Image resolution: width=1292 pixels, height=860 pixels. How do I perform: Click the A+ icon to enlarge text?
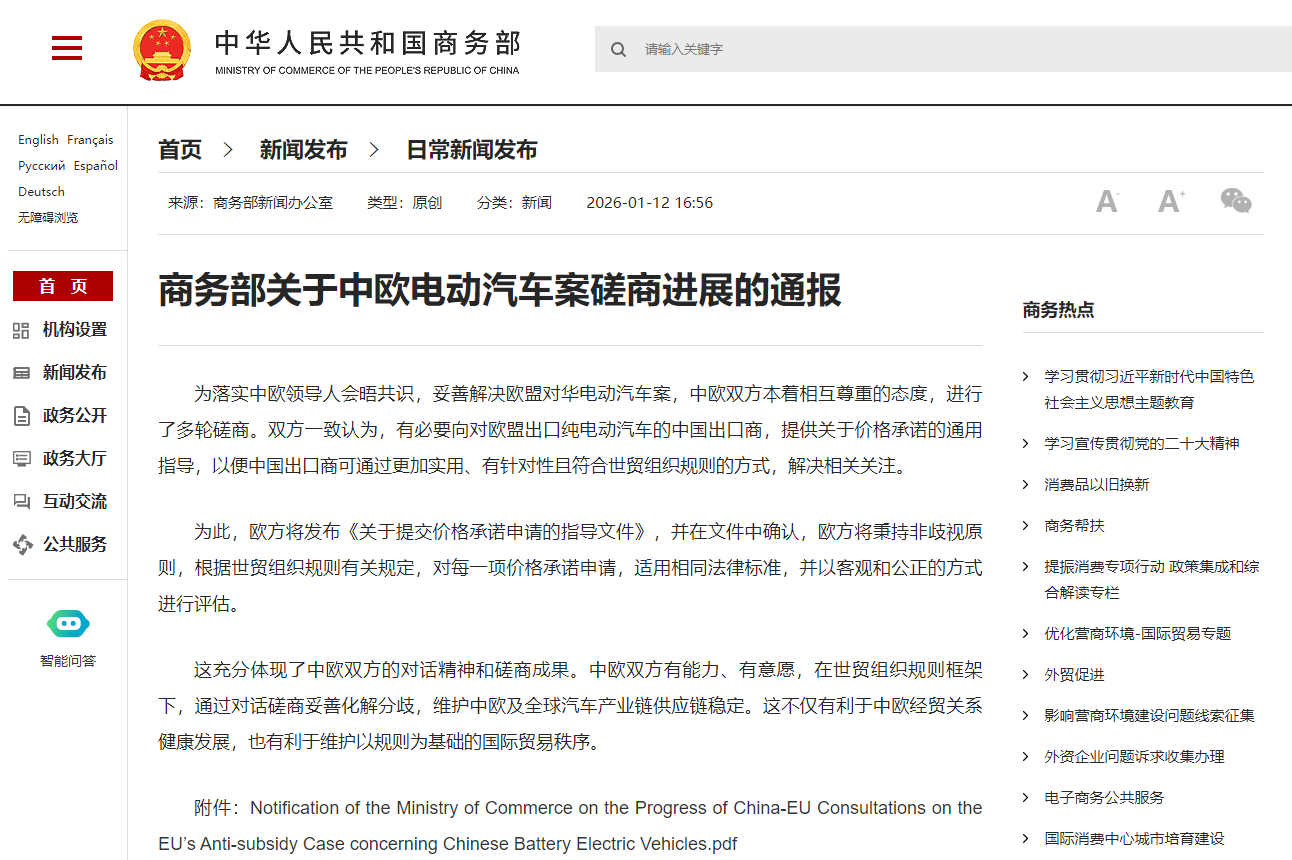(1170, 200)
